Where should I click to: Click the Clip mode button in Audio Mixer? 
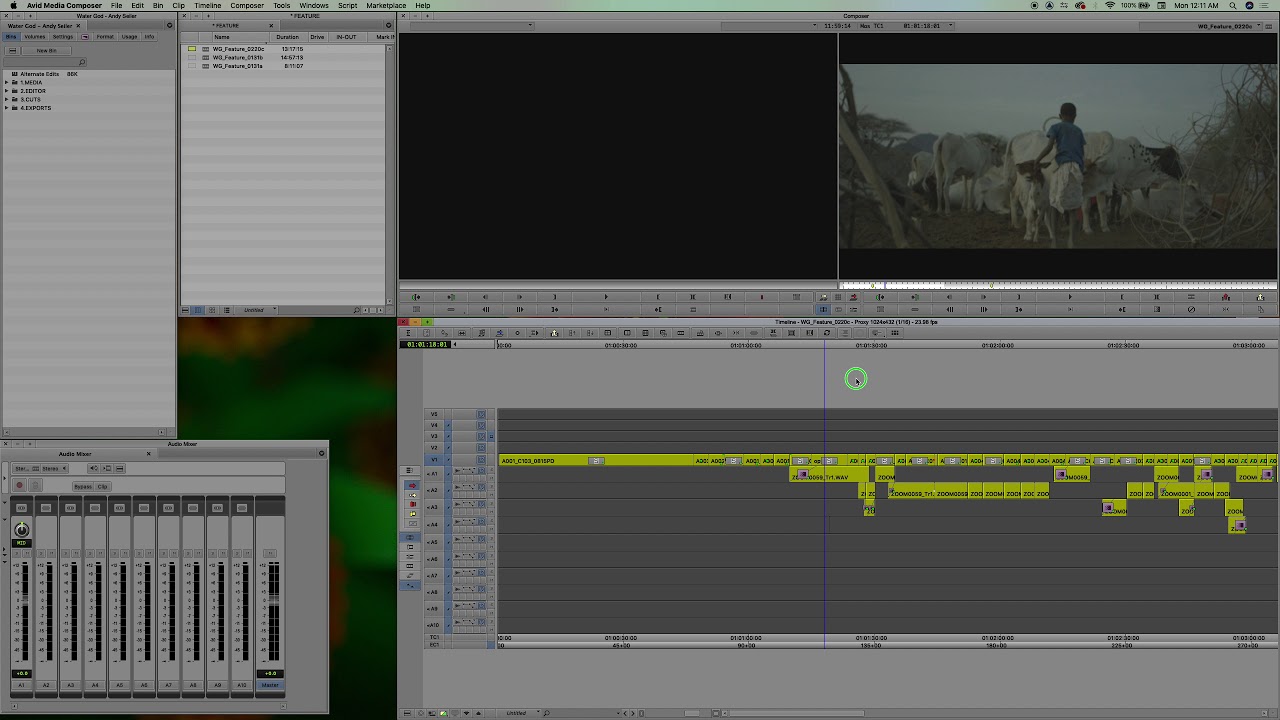pyautogui.click(x=102, y=487)
